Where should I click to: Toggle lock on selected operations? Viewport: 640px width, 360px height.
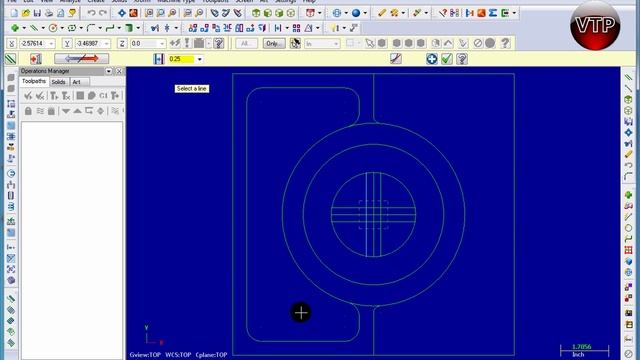coord(28,111)
